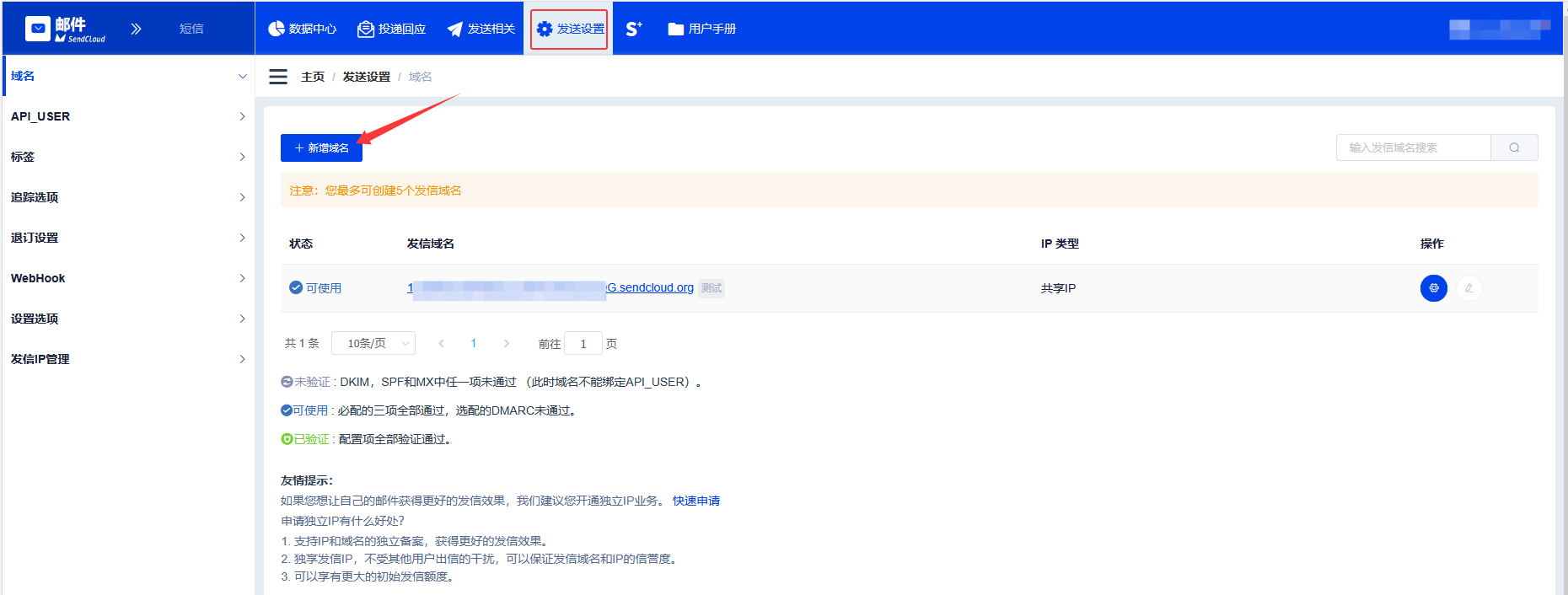1568x595 pixels.
Task: Open the 数据中心 top menu
Action: tap(303, 29)
